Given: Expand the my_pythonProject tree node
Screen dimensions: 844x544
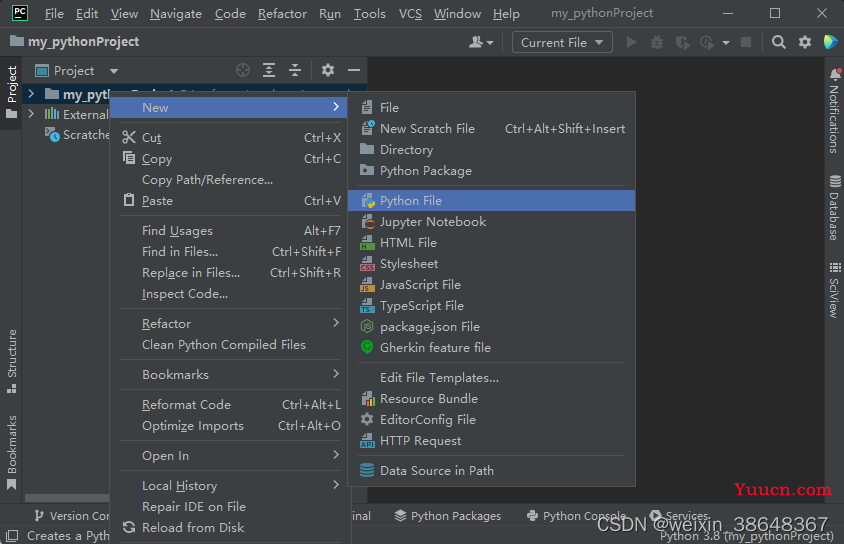Looking at the screenshot, I should [x=31, y=94].
